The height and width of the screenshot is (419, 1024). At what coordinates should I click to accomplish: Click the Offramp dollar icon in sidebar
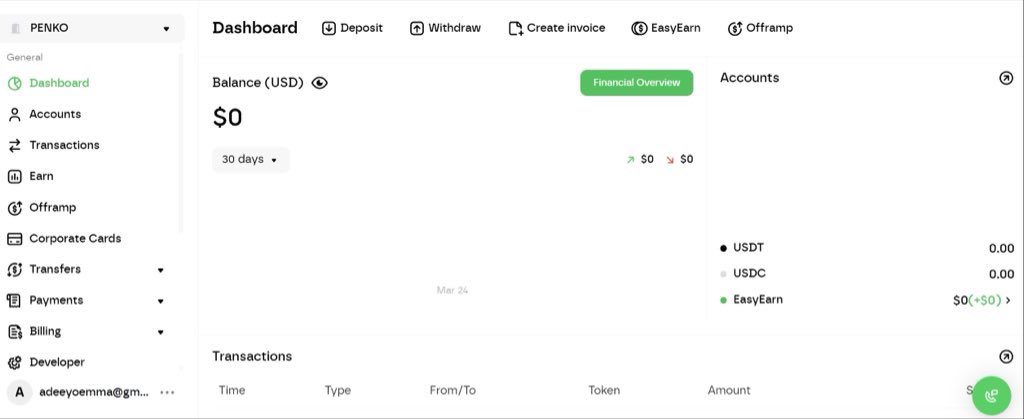point(14,208)
